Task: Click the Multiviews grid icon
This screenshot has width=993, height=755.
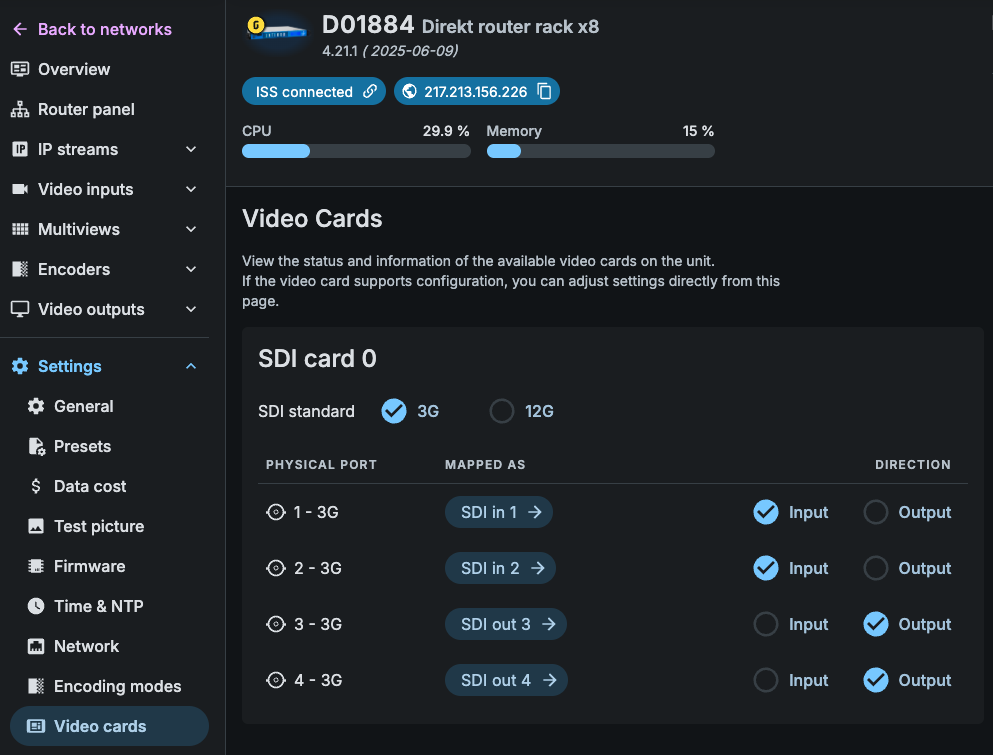Action: pyautogui.click(x=20, y=229)
